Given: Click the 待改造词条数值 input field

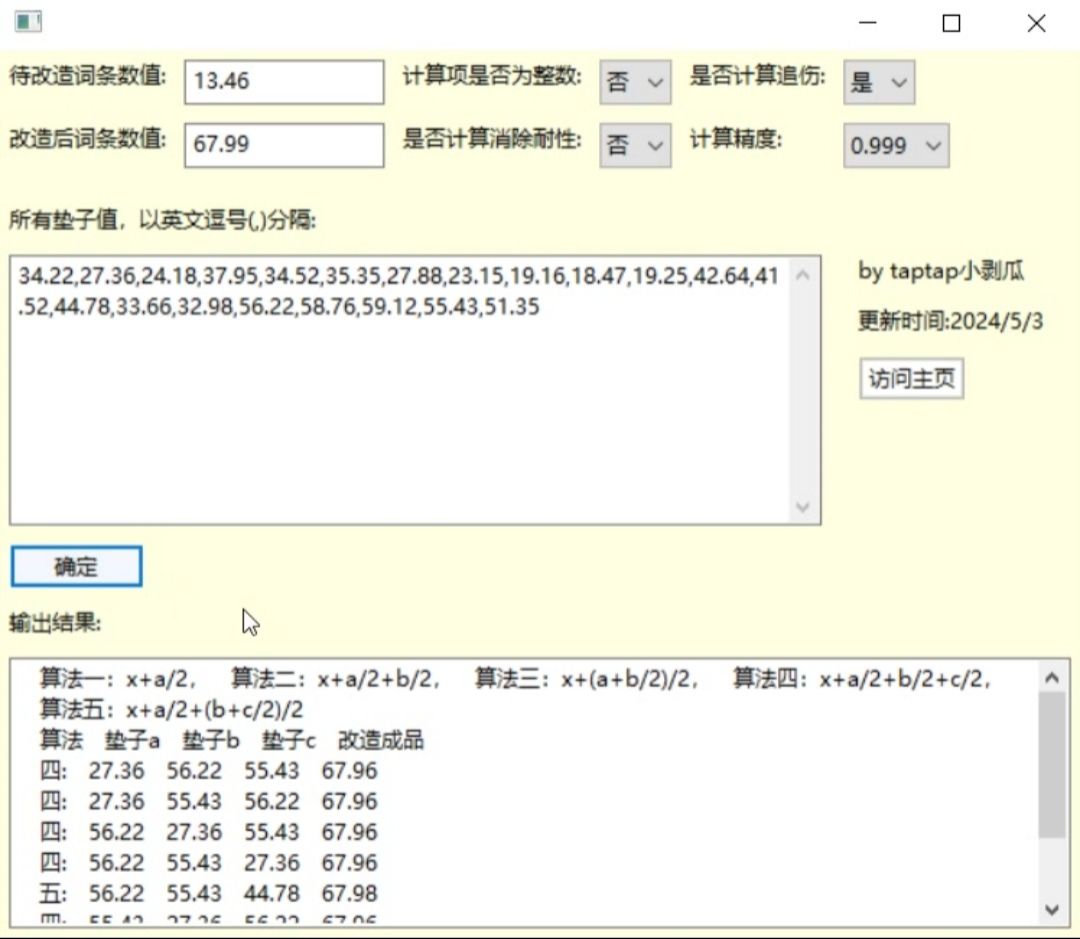Looking at the screenshot, I should 284,82.
